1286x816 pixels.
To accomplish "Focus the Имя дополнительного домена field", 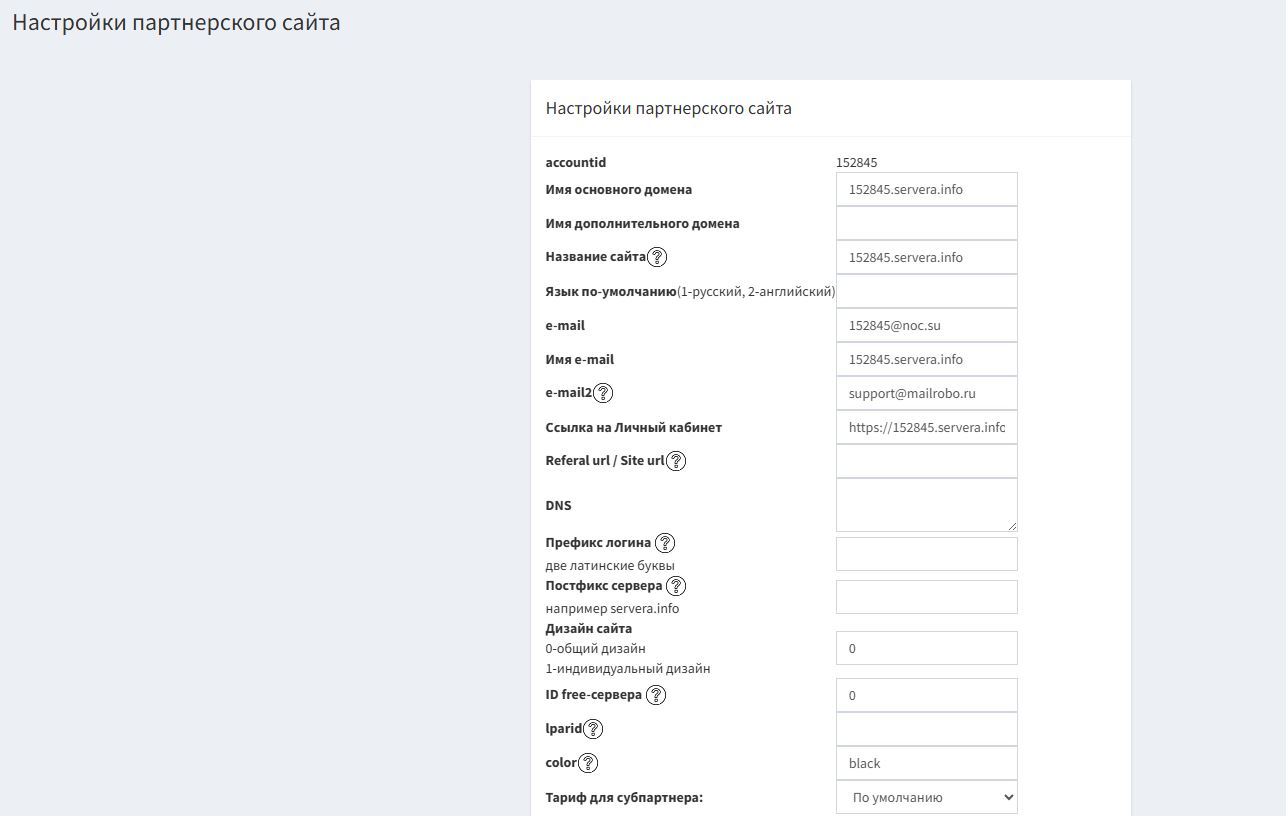I will [x=926, y=223].
